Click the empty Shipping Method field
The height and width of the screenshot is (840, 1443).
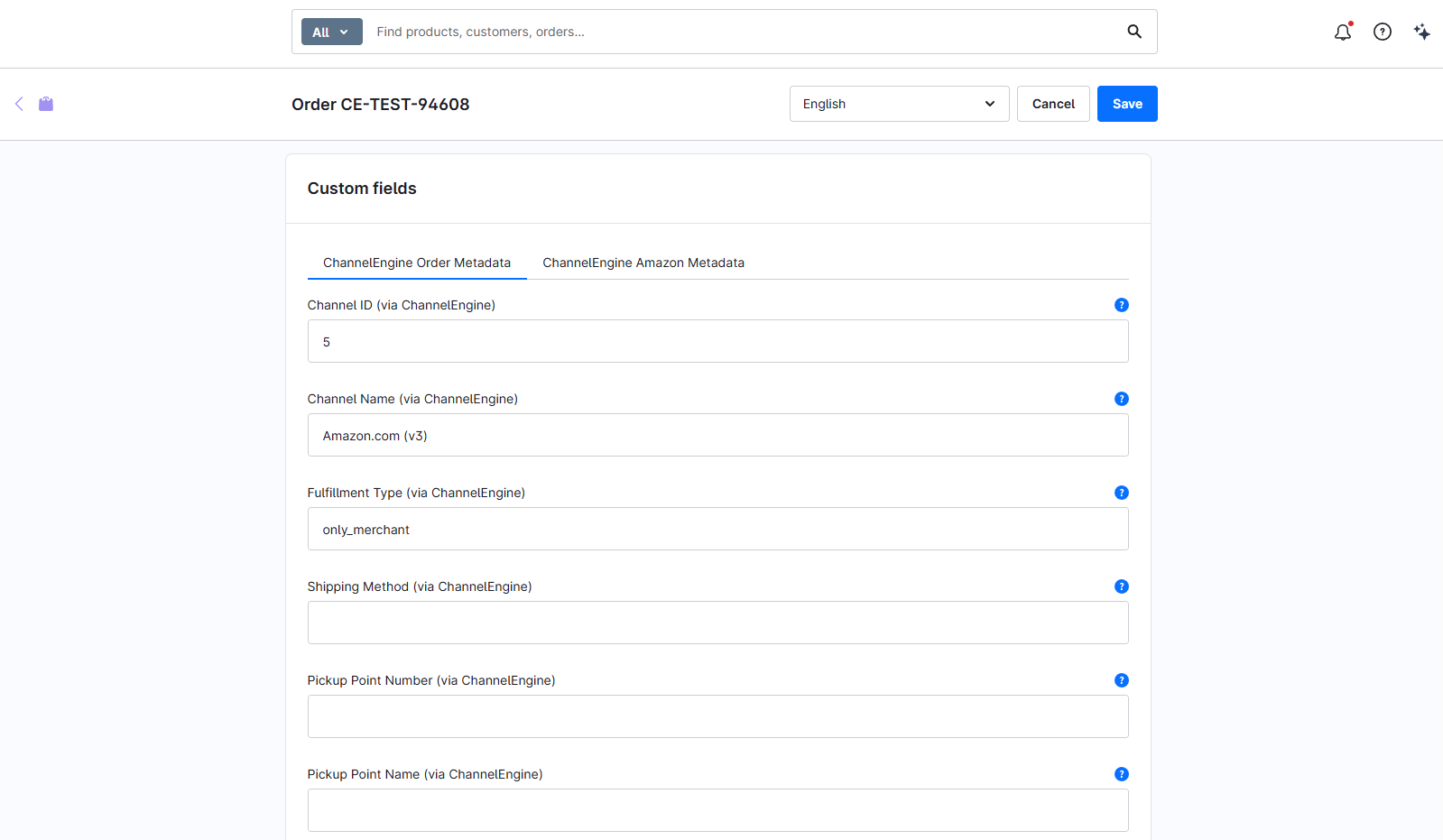[x=717, y=623]
